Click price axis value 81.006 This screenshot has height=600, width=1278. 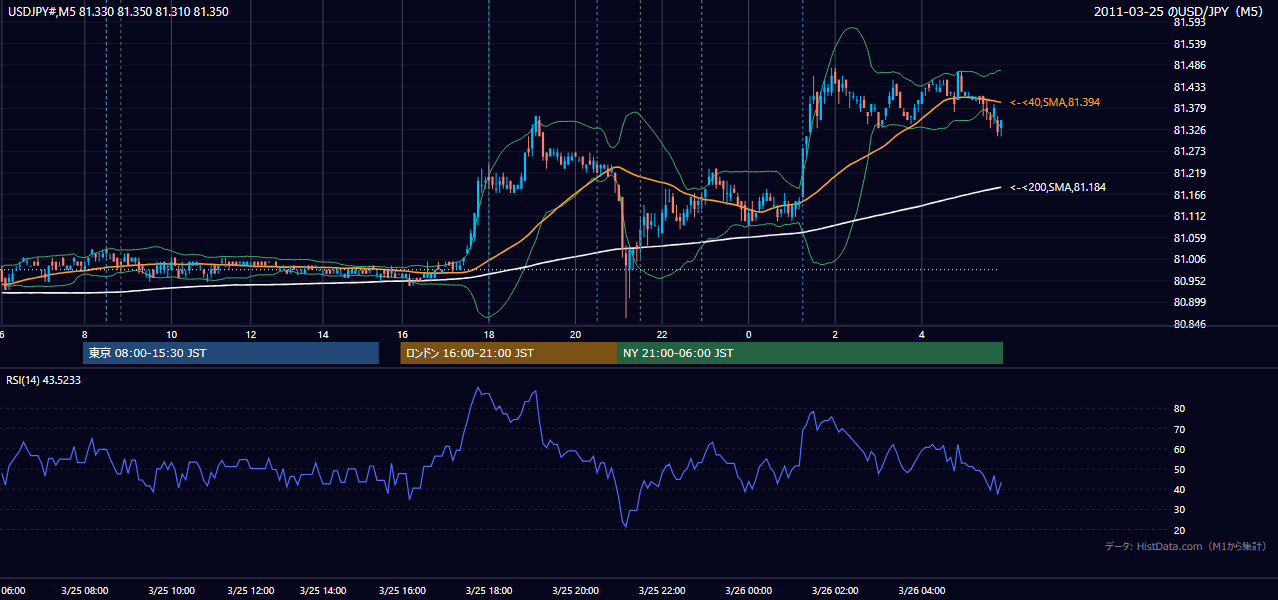(x=1189, y=259)
